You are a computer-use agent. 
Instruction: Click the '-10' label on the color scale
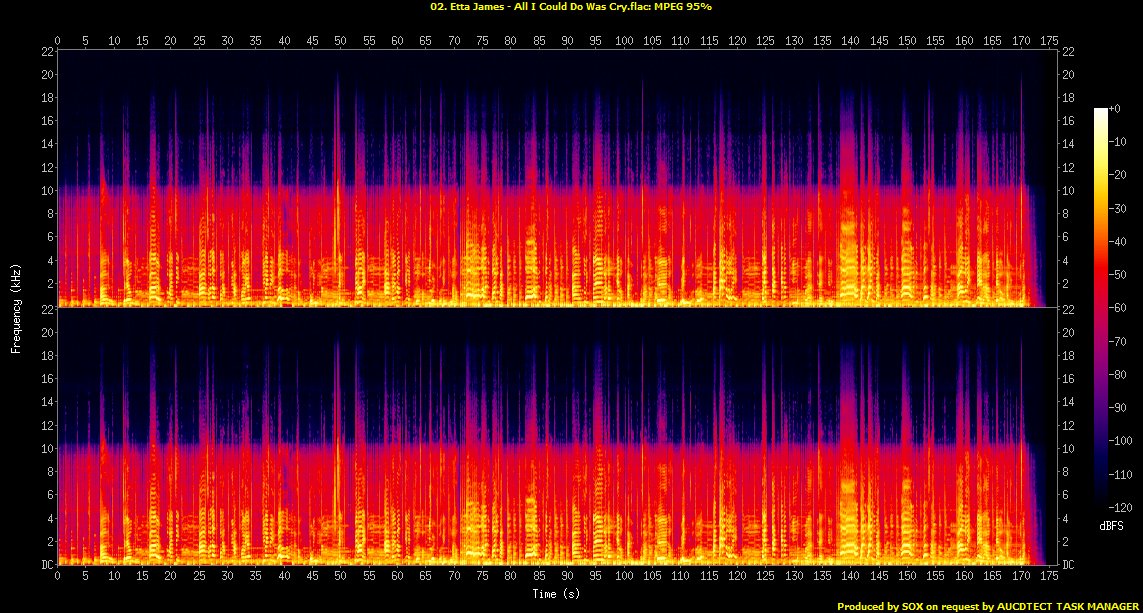(1117, 141)
